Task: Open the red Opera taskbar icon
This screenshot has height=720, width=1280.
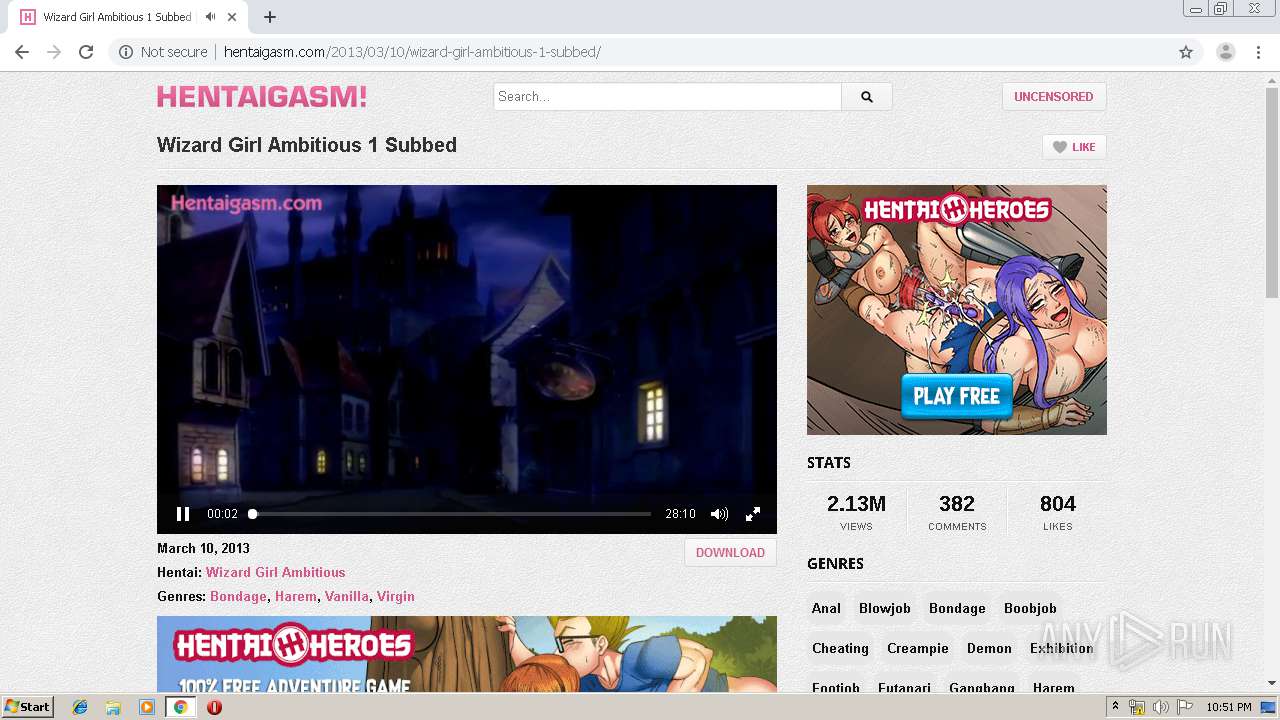Action: pyautogui.click(x=214, y=707)
